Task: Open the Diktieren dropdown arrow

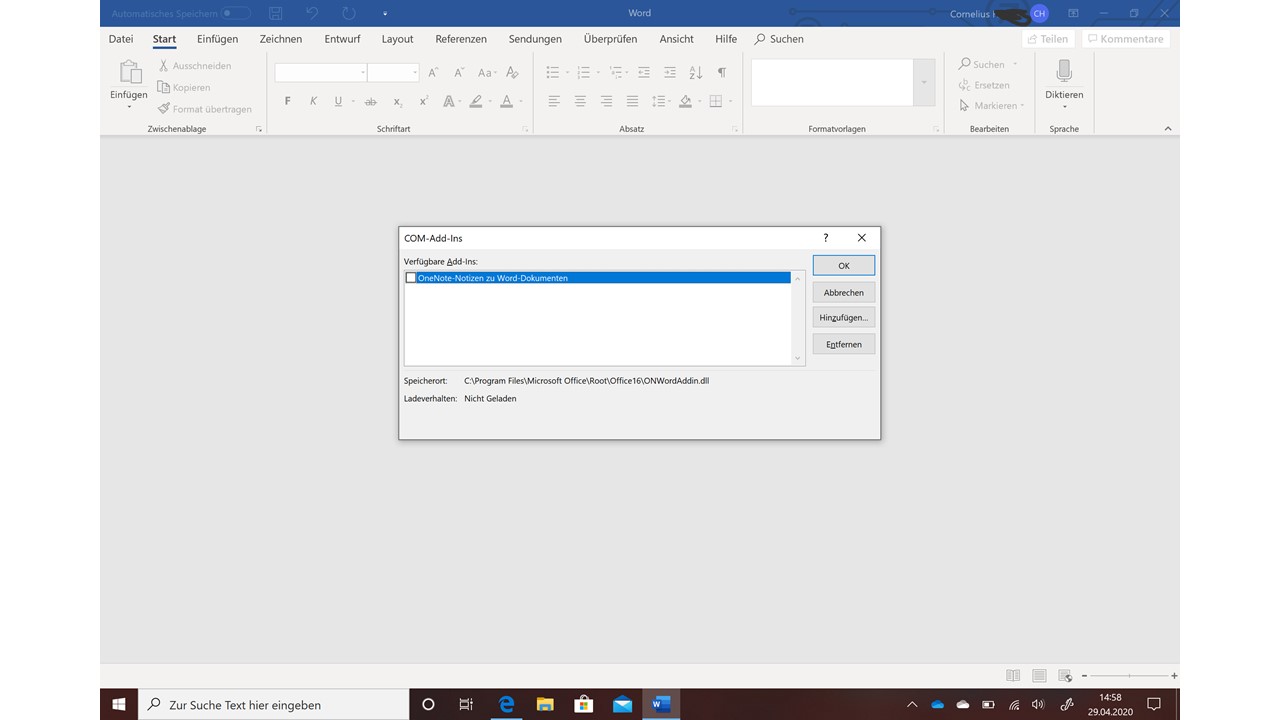Action: (x=1064, y=107)
